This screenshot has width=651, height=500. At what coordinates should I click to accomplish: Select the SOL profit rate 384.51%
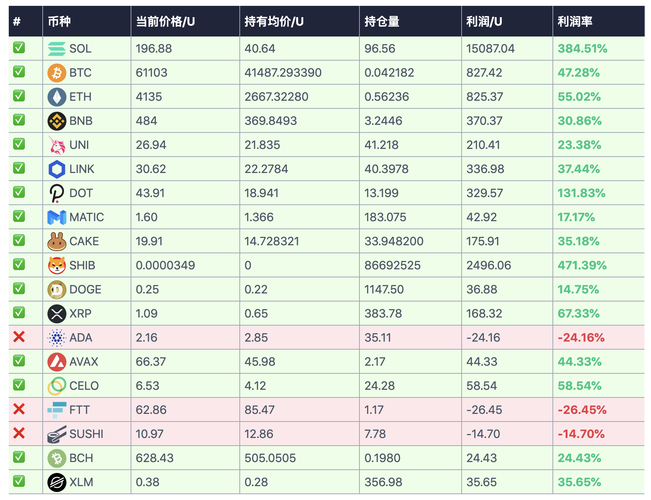582,49
